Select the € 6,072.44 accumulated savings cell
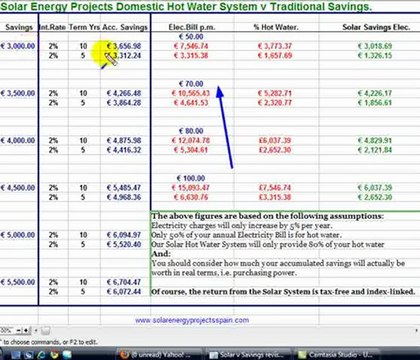The width and height of the screenshot is (420, 360). tap(124, 292)
